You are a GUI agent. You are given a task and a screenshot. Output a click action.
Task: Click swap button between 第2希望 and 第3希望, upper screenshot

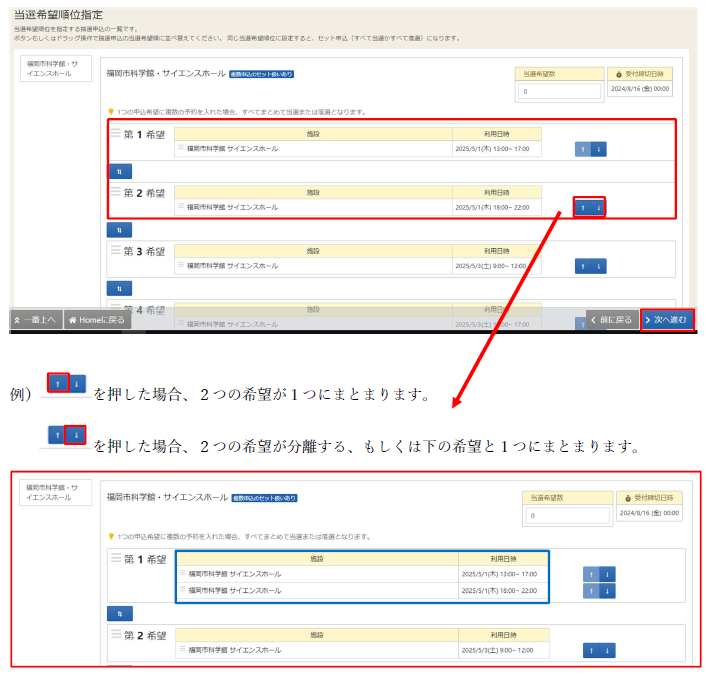pyautogui.click(x=119, y=230)
